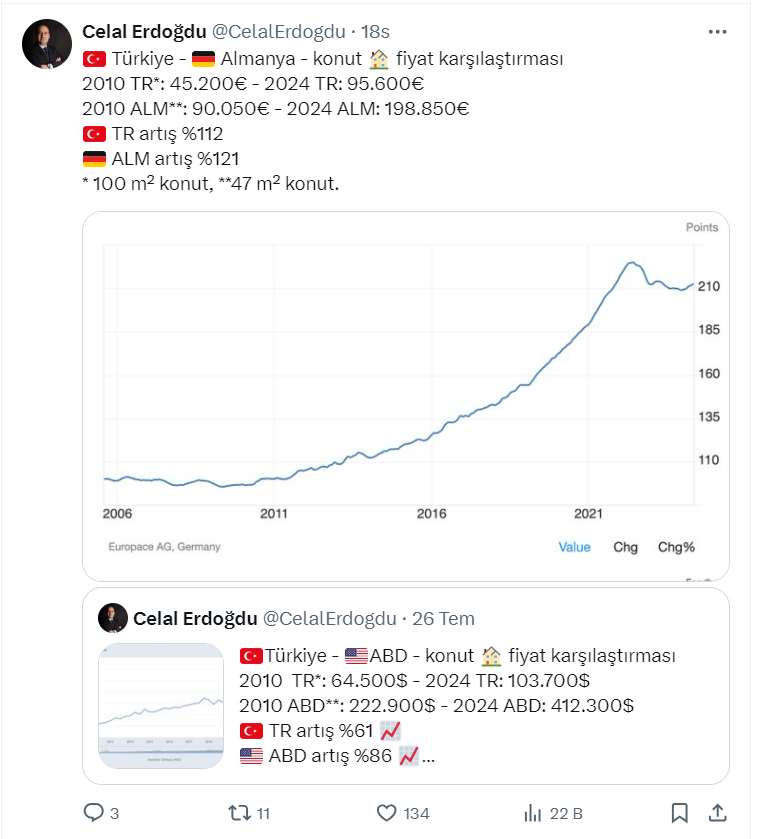The image size is (764, 839).
Task: Click Celal Erdoğdu's profile avatar
Action: pyautogui.click(x=47, y=44)
